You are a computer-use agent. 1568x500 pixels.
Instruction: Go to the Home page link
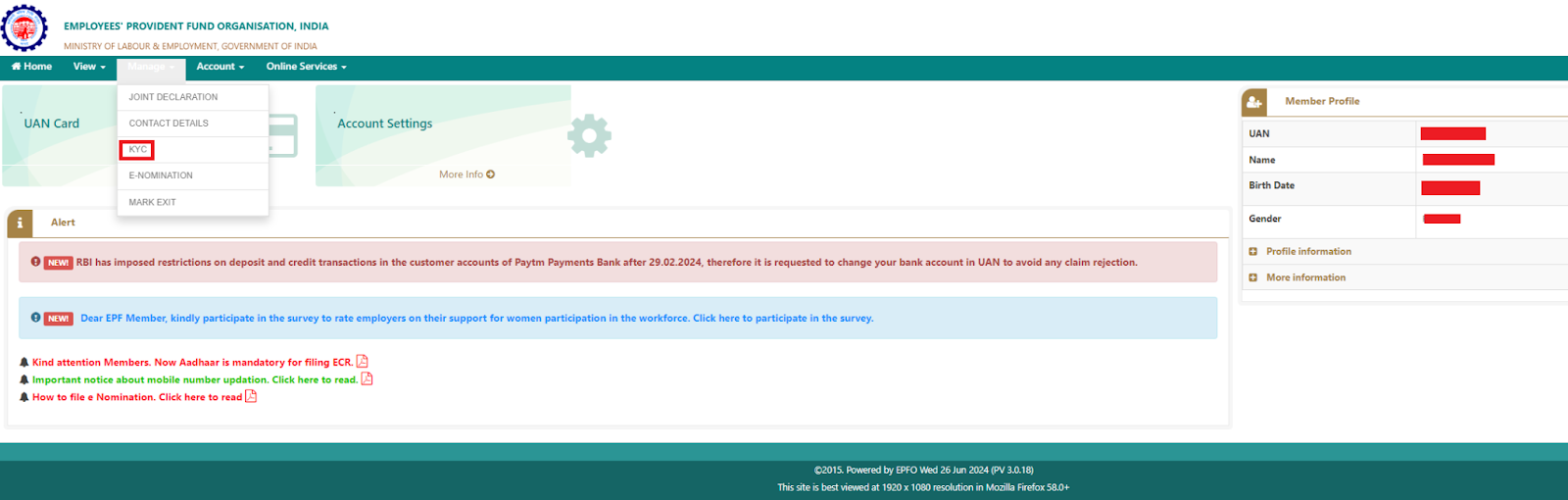tap(31, 67)
